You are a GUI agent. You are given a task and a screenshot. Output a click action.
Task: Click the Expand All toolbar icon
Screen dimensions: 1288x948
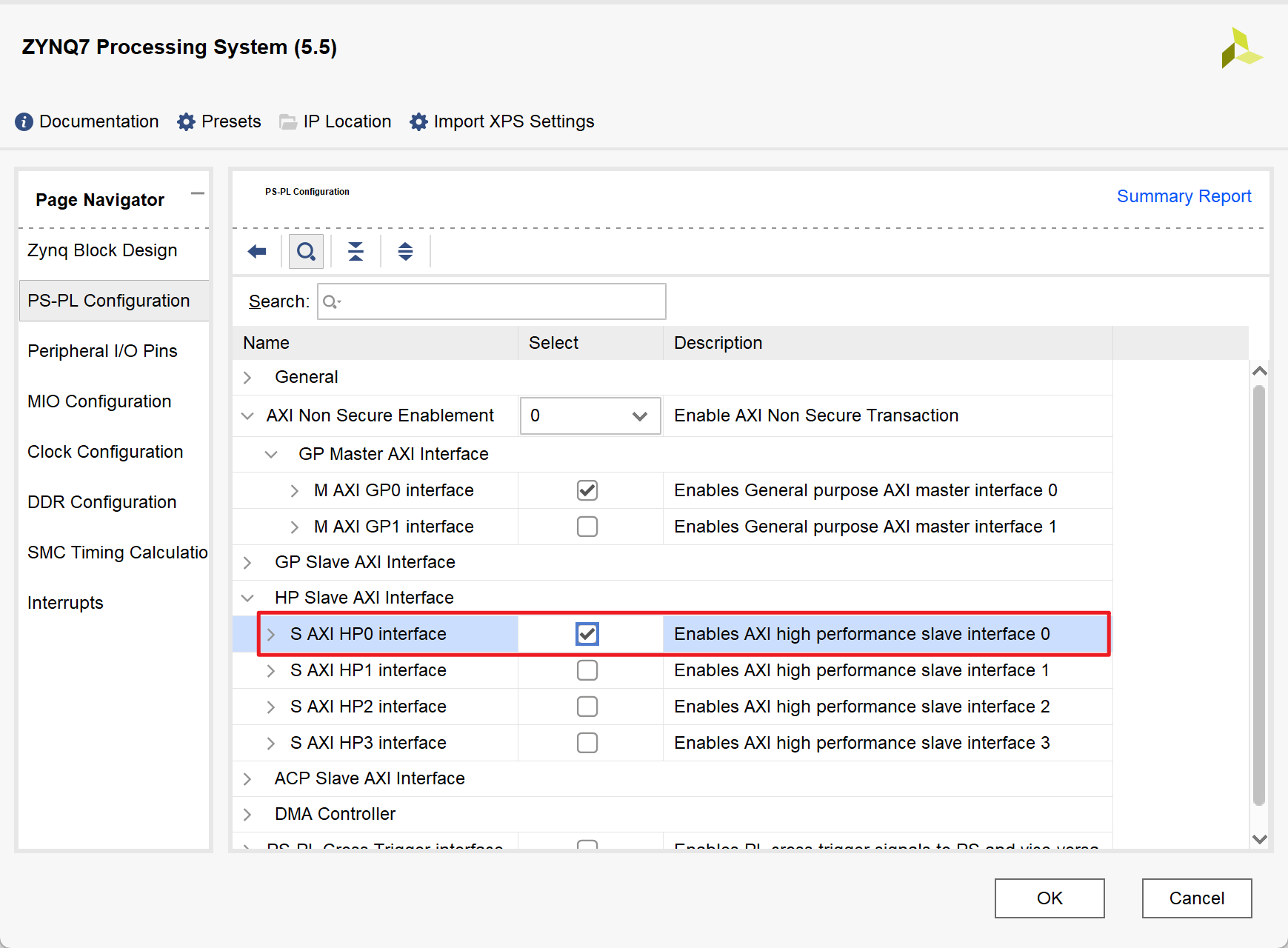pyautogui.click(x=405, y=252)
